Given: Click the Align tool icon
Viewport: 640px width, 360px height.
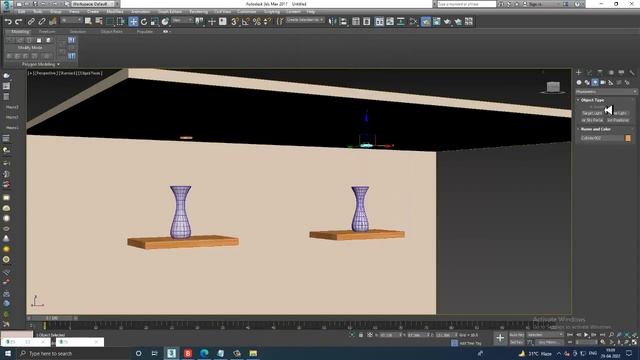Looking at the screenshot, I should pyautogui.click(x=343, y=22).
